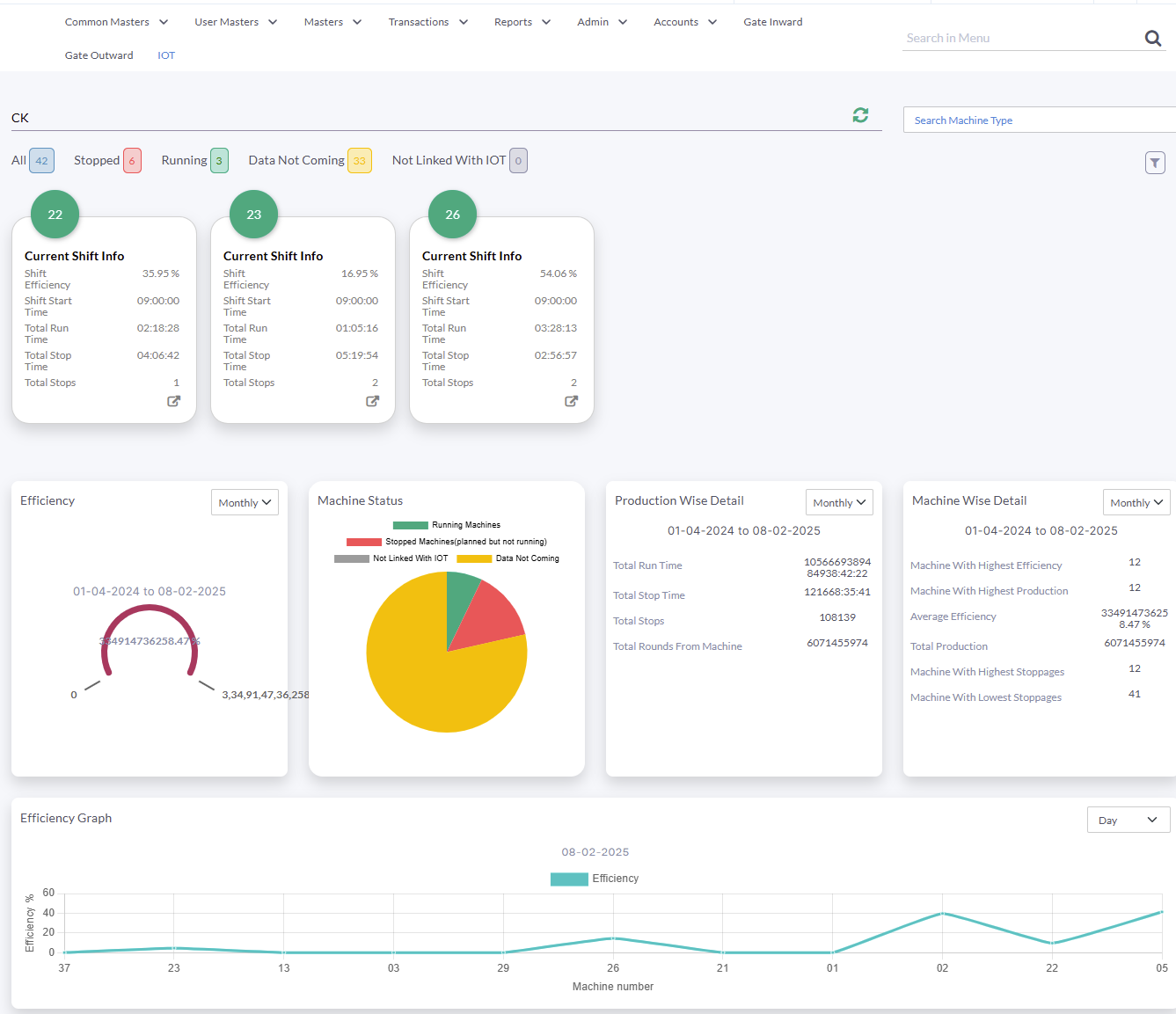Focus the Search Machine Type field
Image resolution: width=1176 pixels, height=1014 pixels.
[x=1038, y=120]
